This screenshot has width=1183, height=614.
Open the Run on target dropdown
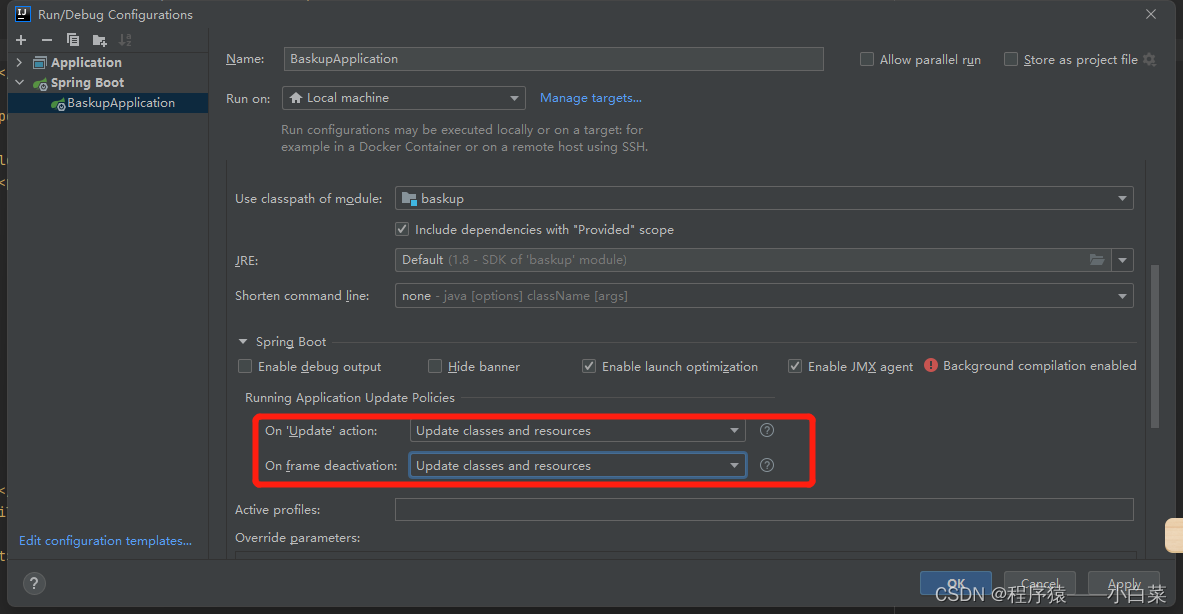click(x=404, y=98)
